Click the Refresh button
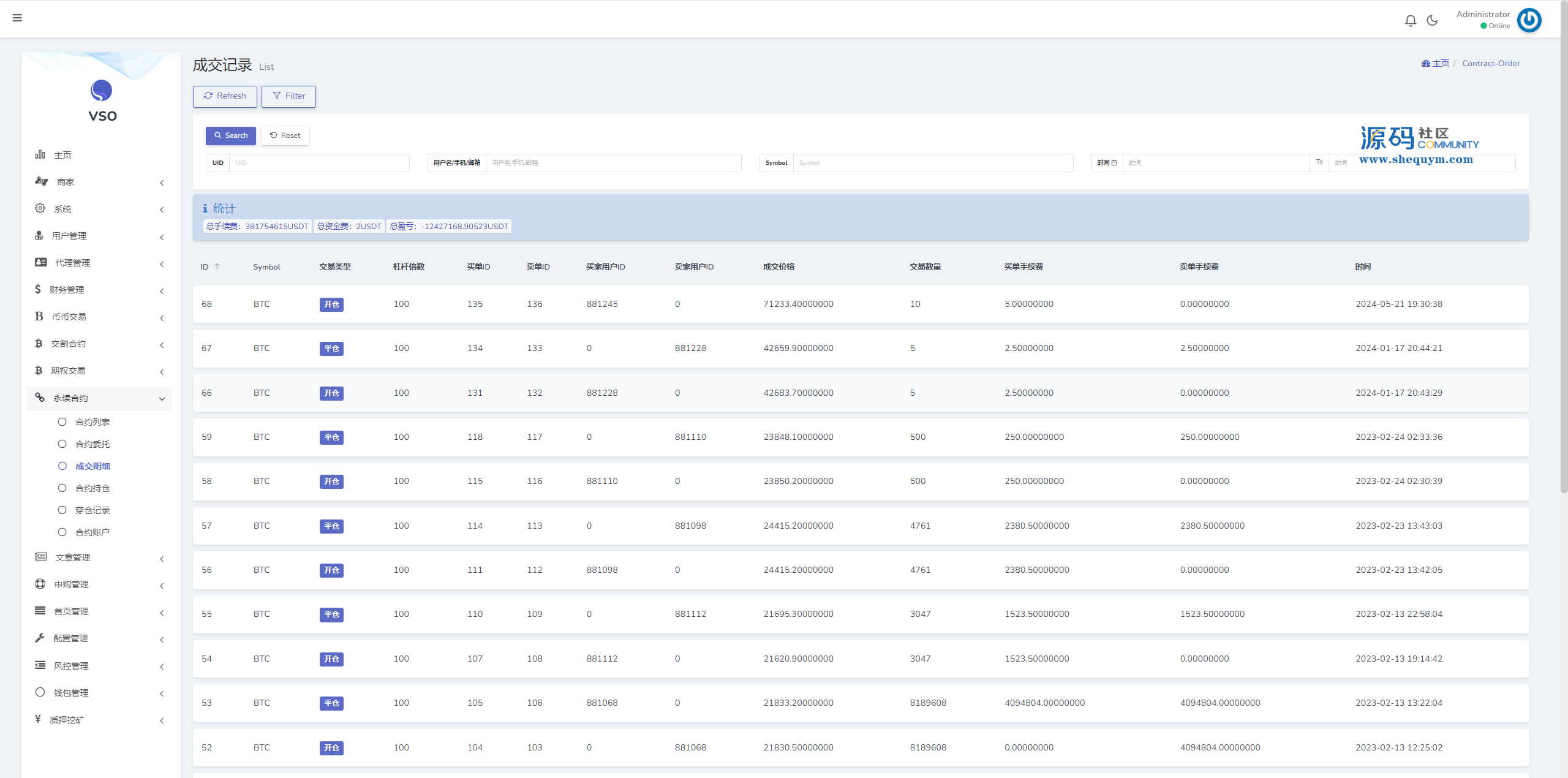The image size is (1568, 778). click(225, 96)
